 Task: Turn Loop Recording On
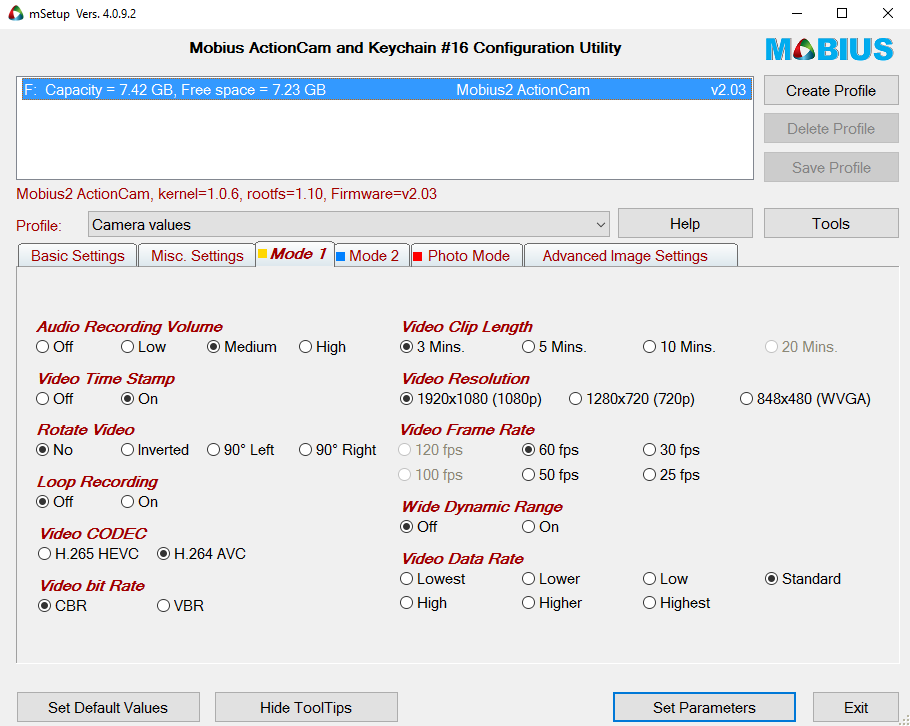[x=139, y=501]
